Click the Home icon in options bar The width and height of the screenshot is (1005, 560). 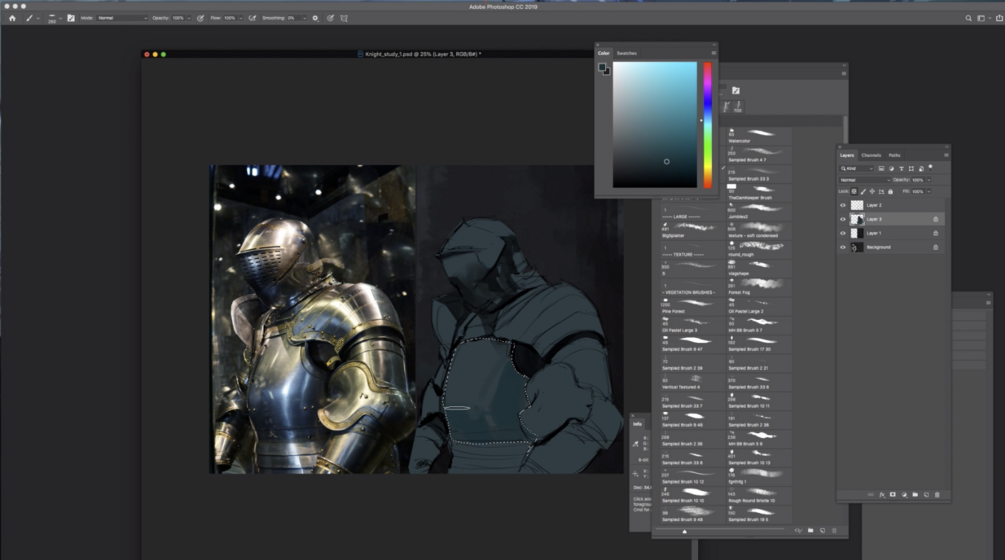[12, 18]
